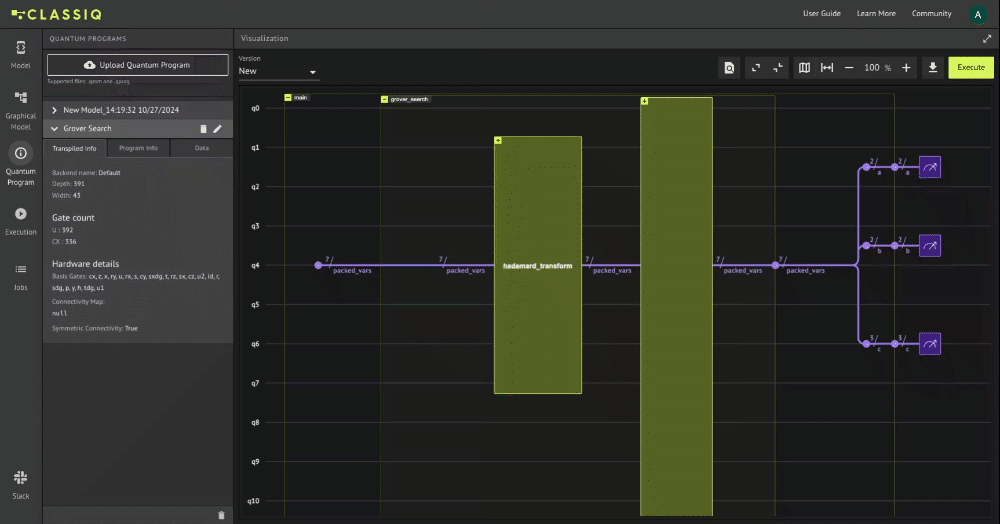The width and height of the screenshot is (1000, 524).
Task: Click the Visualization panel title
Action: tap(265, 39)
